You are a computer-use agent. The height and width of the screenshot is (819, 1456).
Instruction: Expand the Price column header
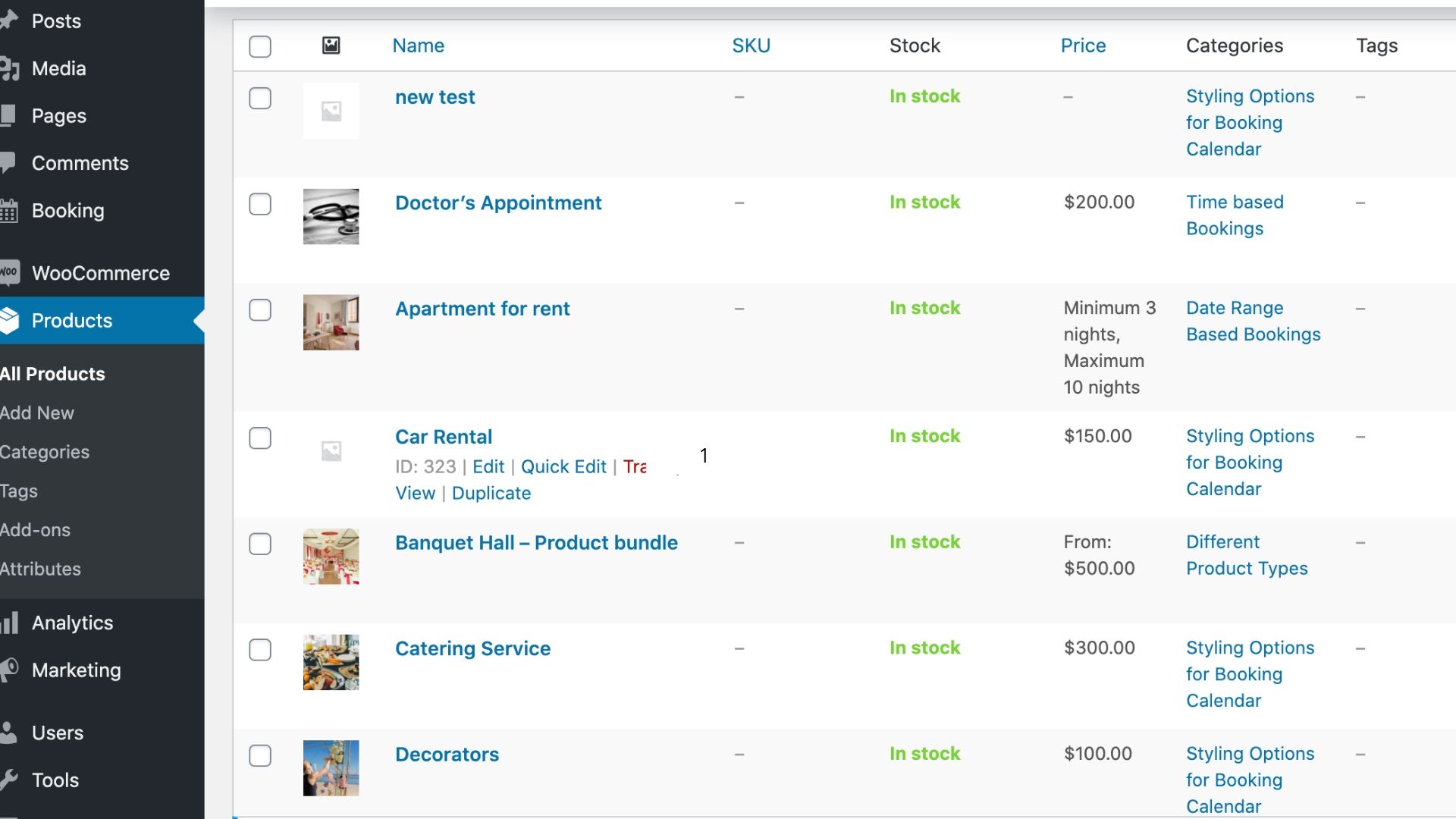click(x=1083, y=45)
